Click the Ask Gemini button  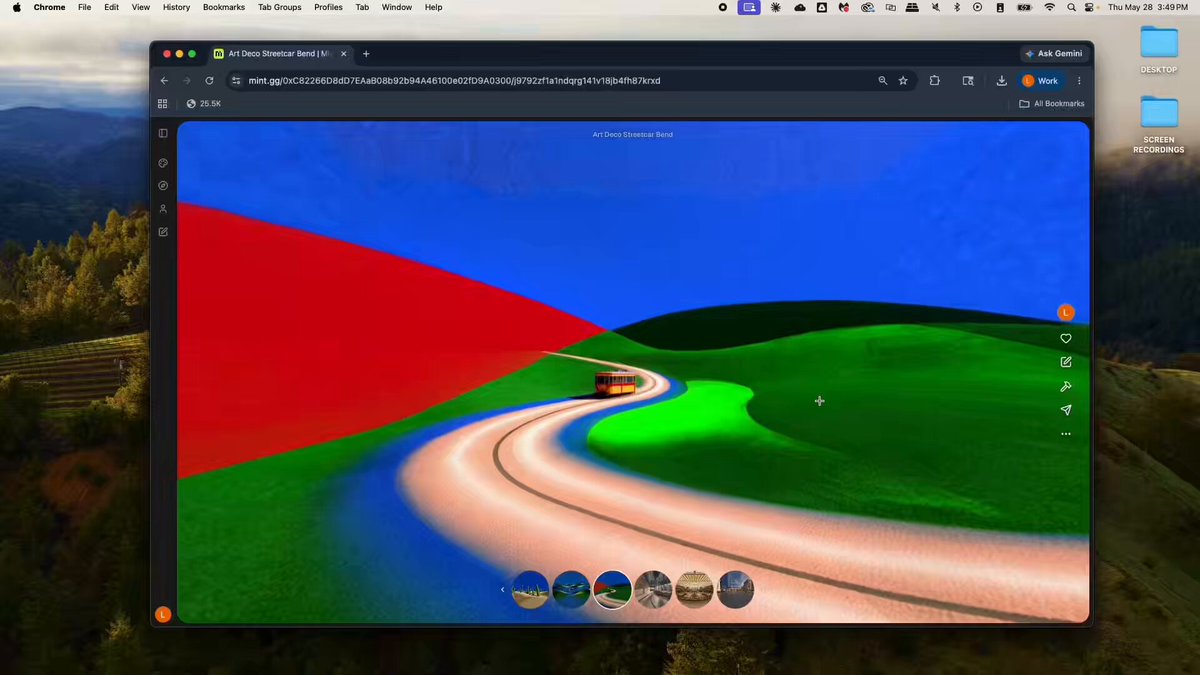(1053, 53)
